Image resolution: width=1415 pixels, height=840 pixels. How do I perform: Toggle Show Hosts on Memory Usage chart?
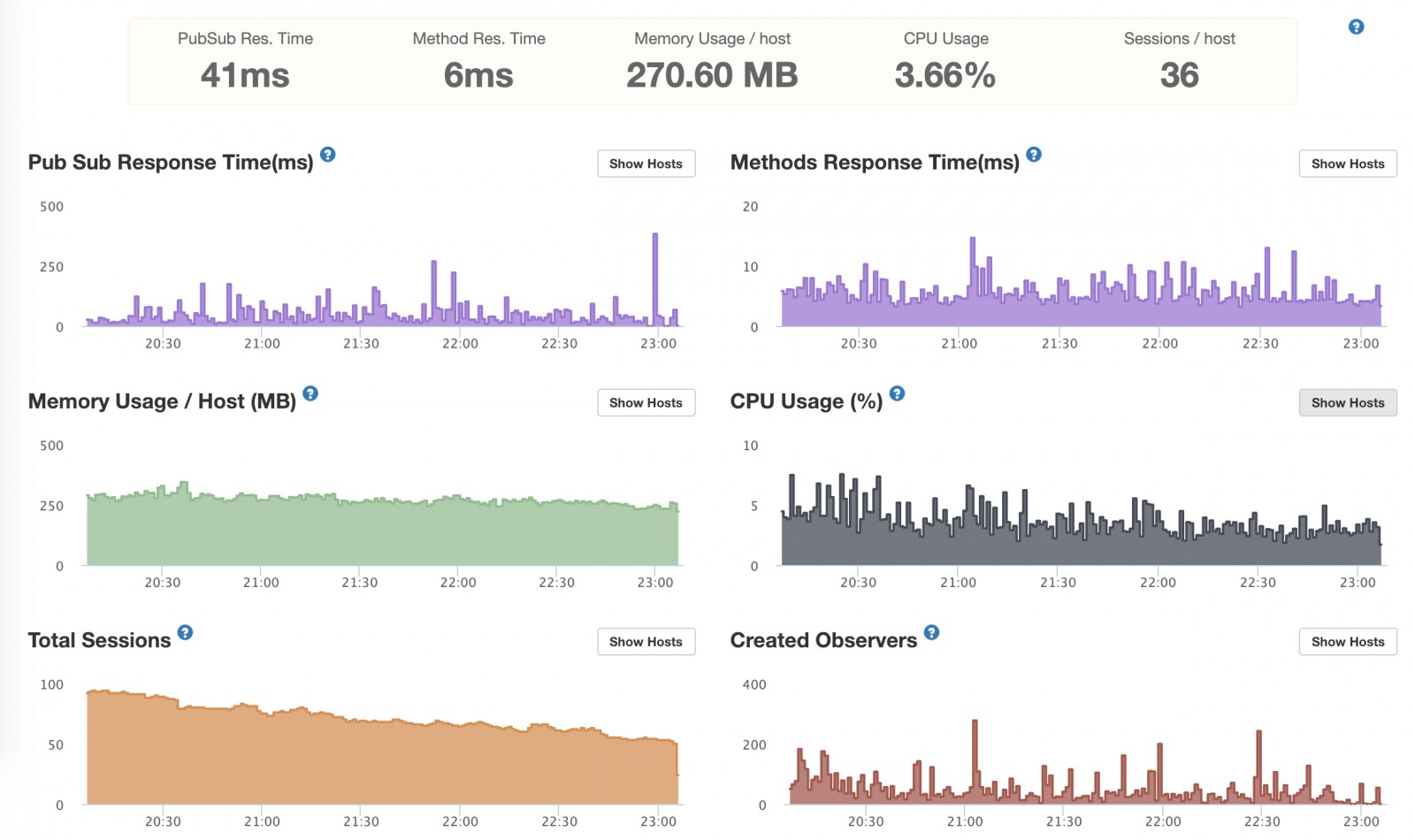point(646,402)
